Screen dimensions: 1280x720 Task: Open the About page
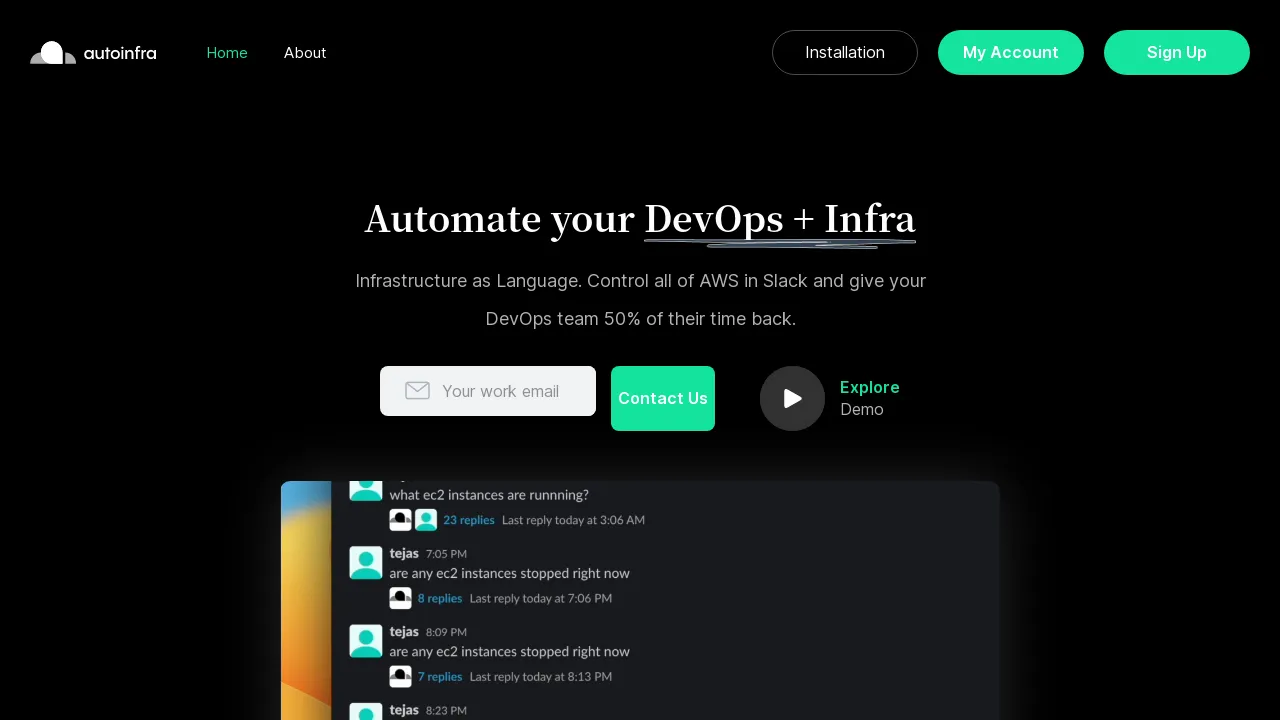coord(305,52)
